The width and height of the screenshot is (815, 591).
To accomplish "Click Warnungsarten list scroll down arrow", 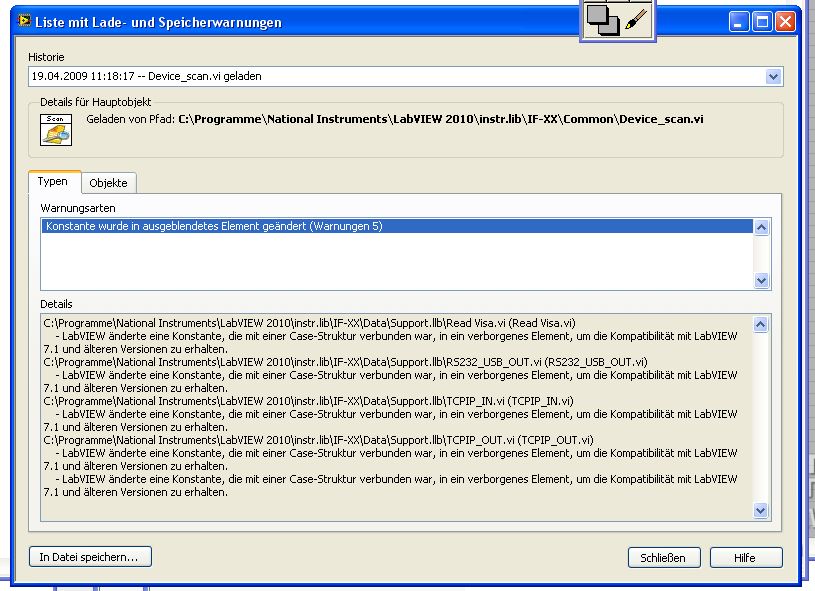I will pyautogui.click(x=761, y=281).
